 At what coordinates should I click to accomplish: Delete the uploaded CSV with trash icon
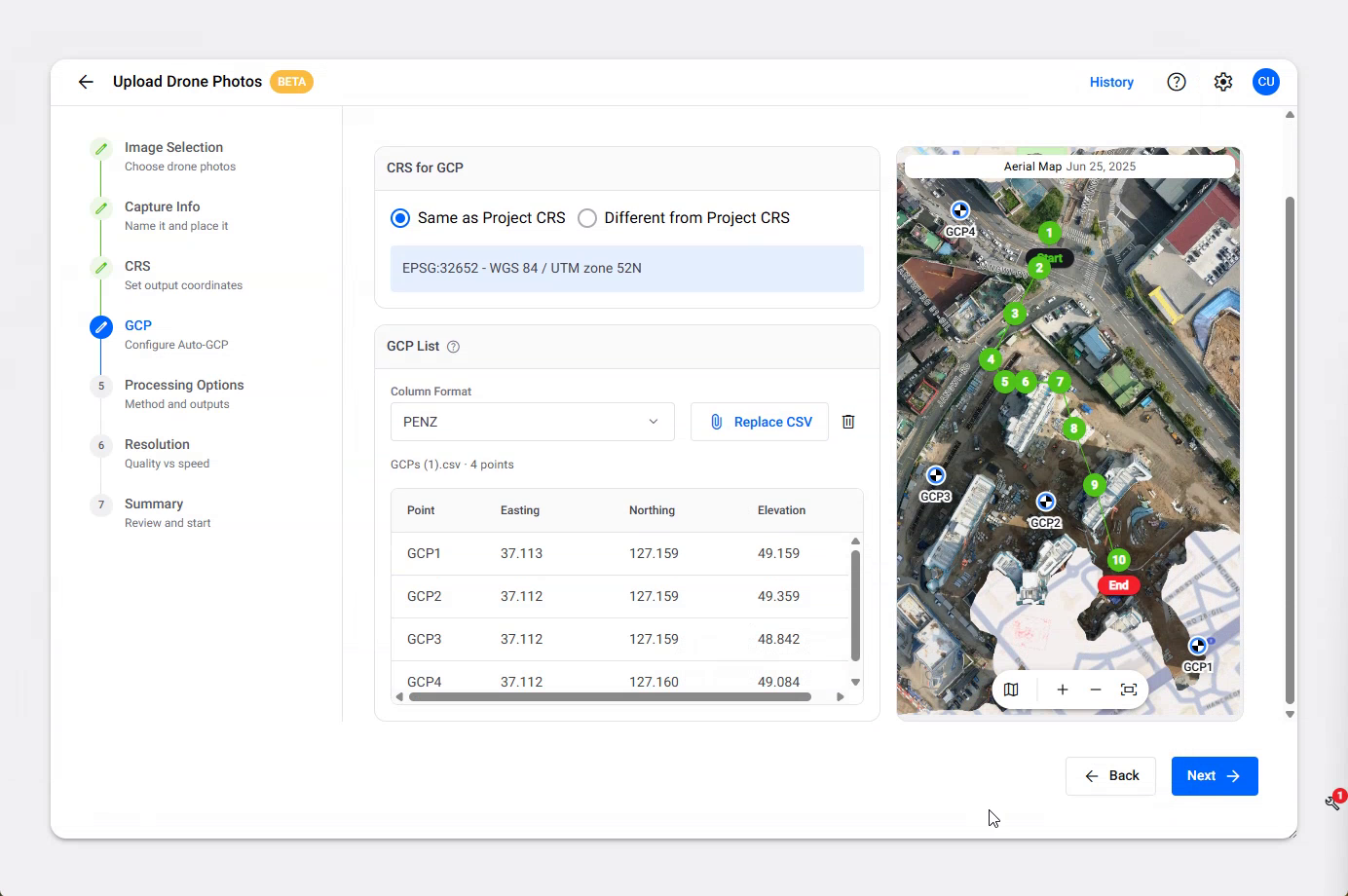point(848,422)
